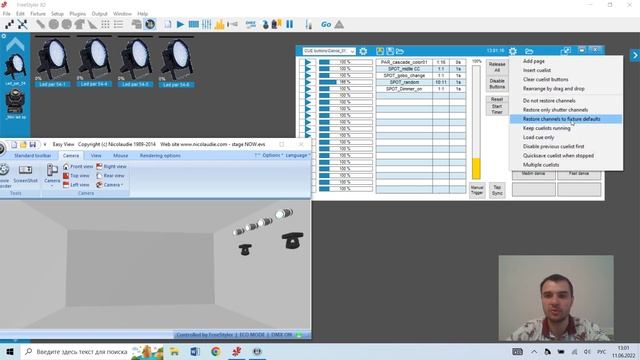Adjust SPOT_random intensity slider
The image size is (640, 360).
345,82
